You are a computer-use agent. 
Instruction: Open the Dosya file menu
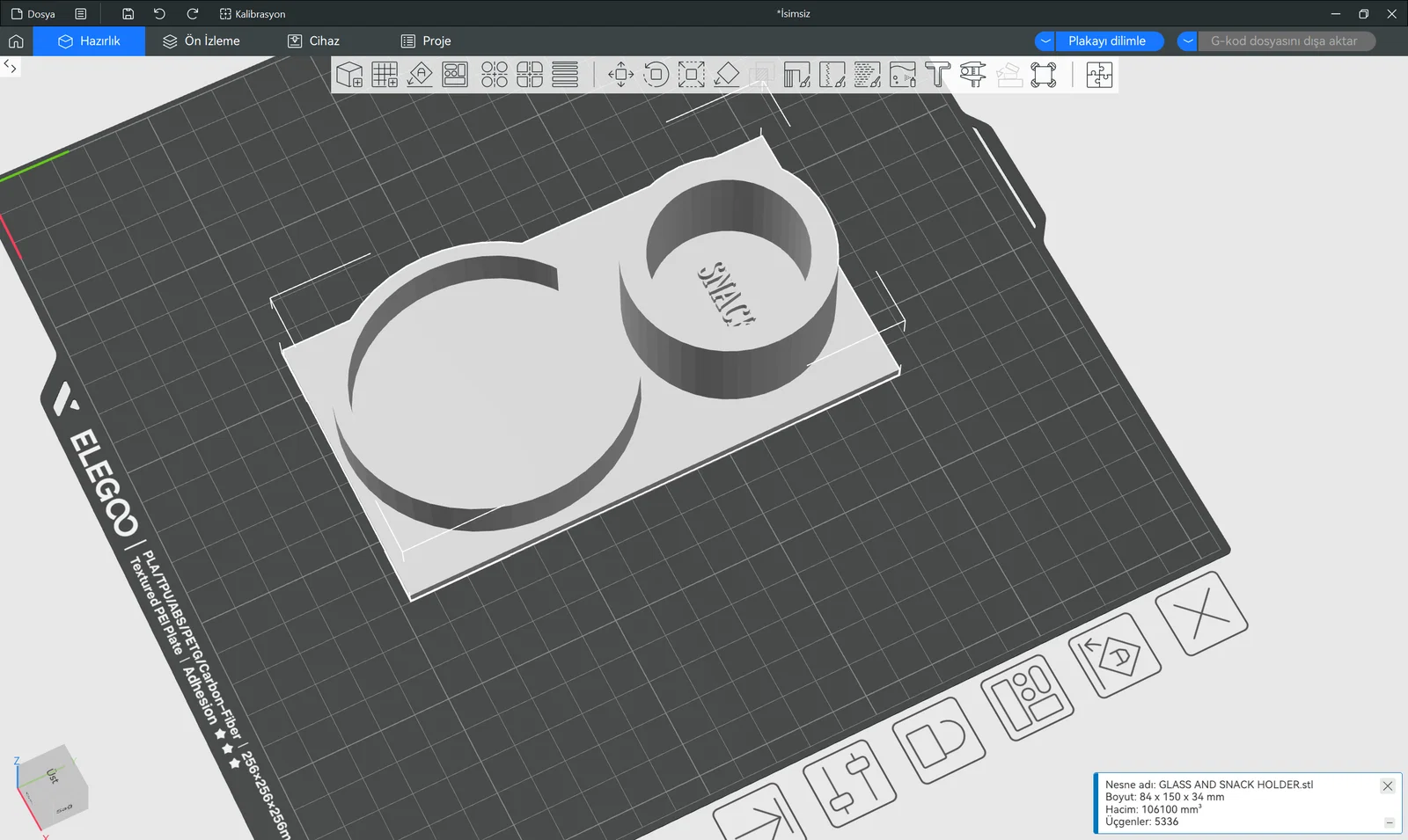33,14
